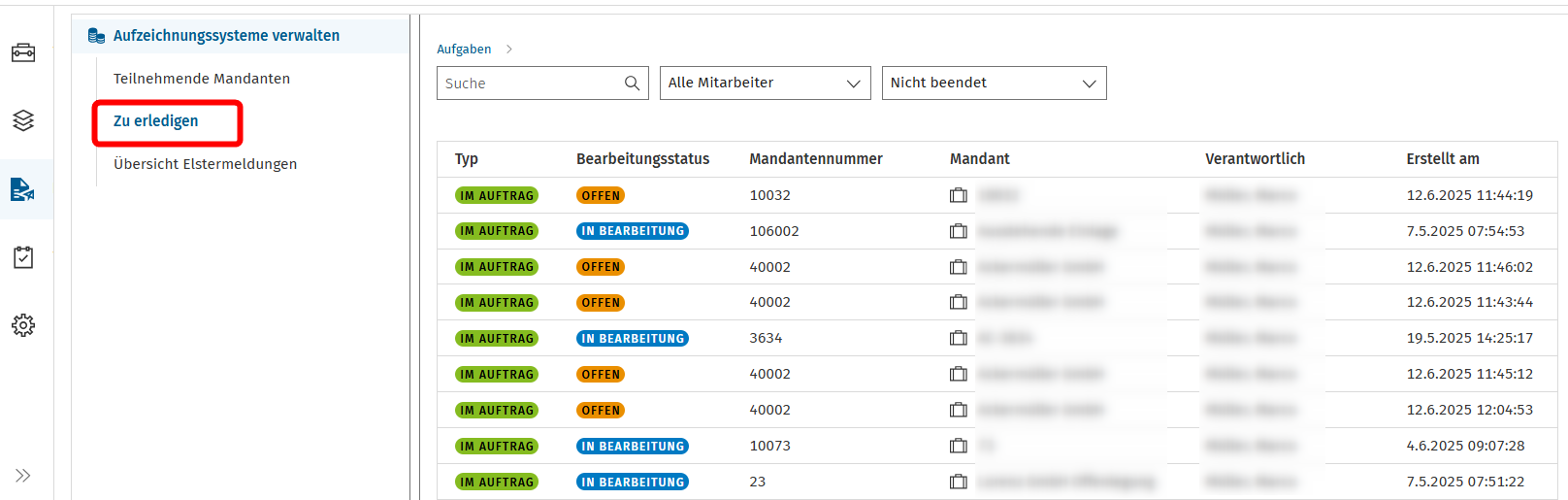This screenshot has width=1568, height=500.
Task: Open the toolbox icon in left sidebar
Action: 23,52
